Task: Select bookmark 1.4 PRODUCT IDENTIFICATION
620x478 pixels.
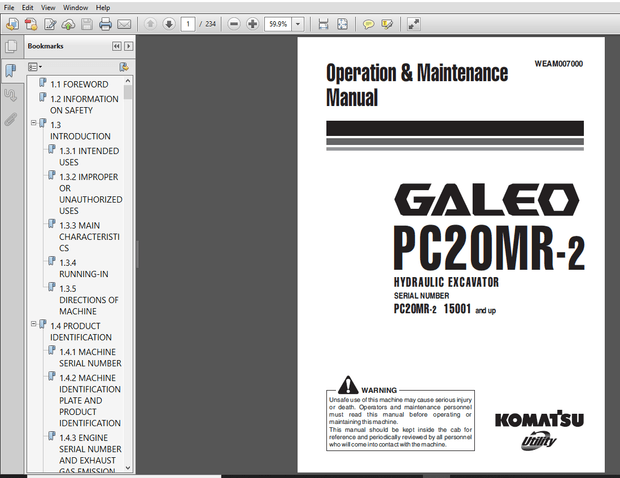Action: pyautogui.click(x=81, y=331)
